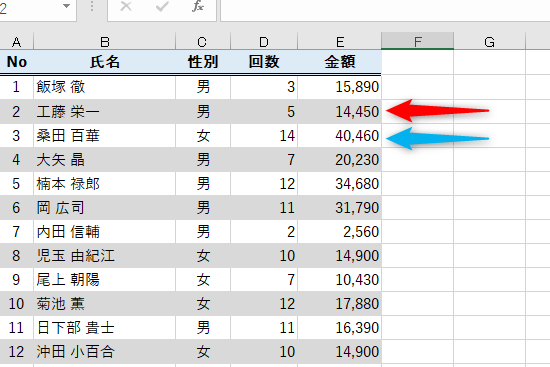Click No cell '6' for 岡 広司
Screen dimensions: 550x367
pyautogui.click(x=16, y=208)
